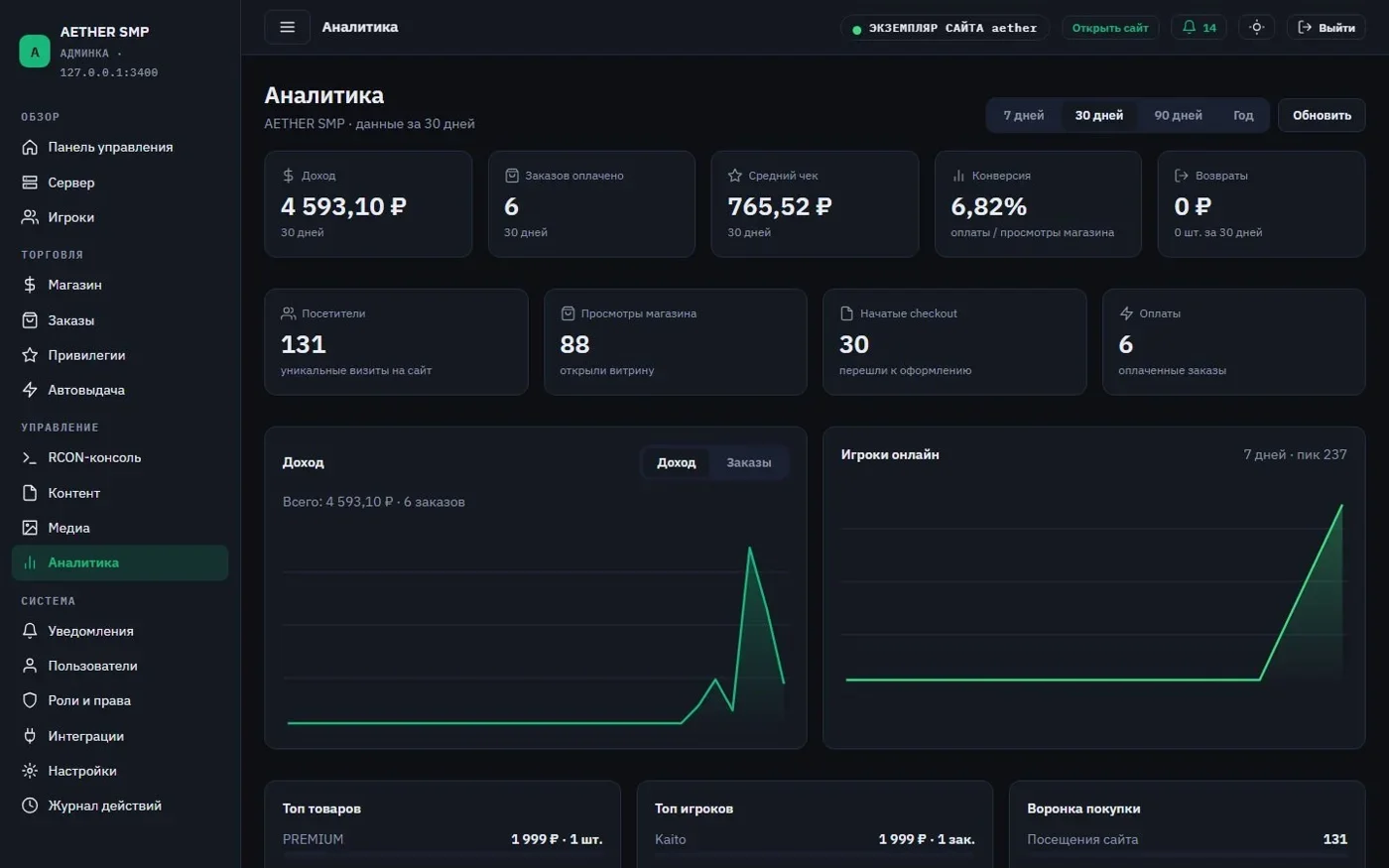Select the 7 дней period tab

tap(1023, 115)
